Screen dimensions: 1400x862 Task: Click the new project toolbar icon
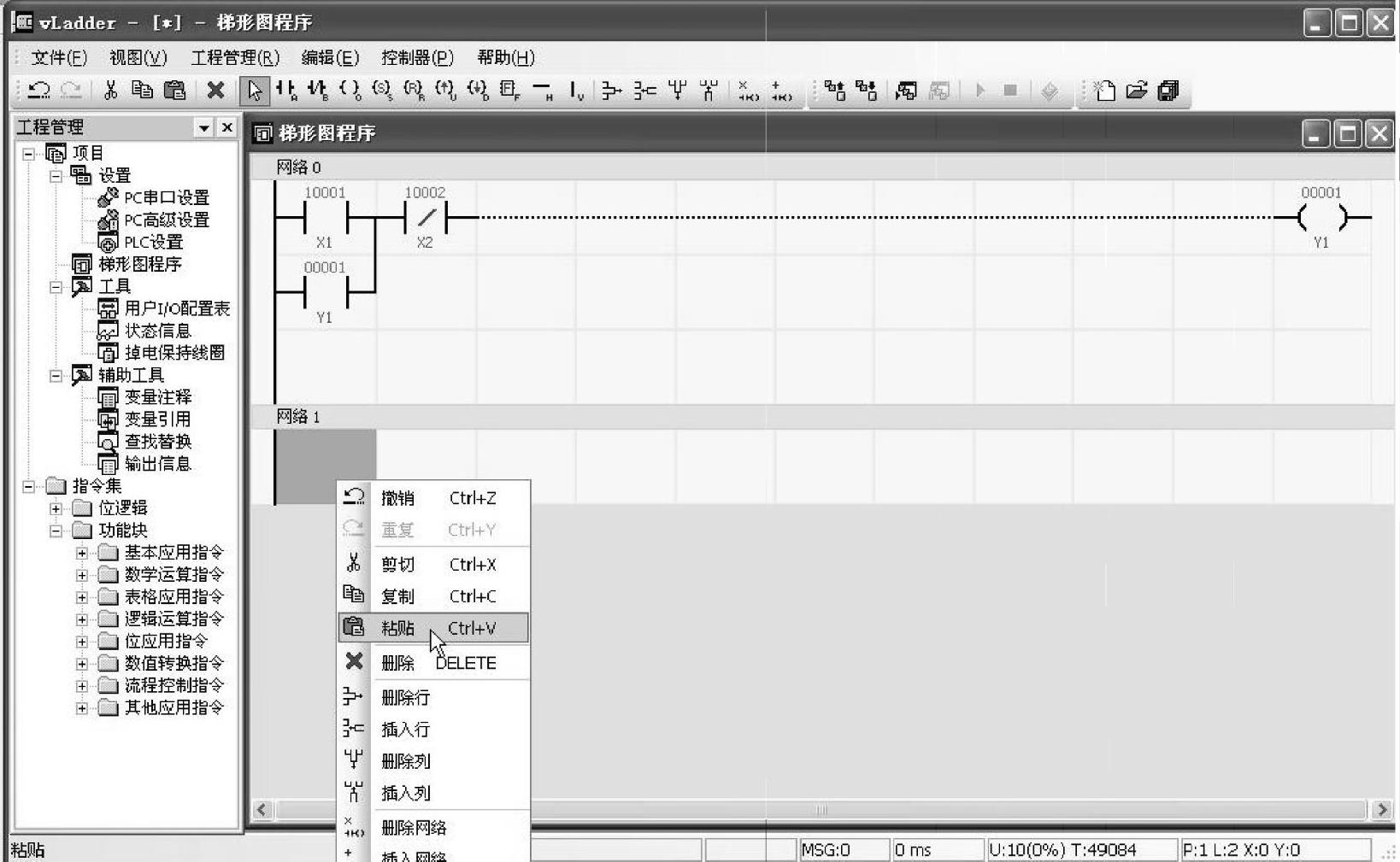[1104, 91]
